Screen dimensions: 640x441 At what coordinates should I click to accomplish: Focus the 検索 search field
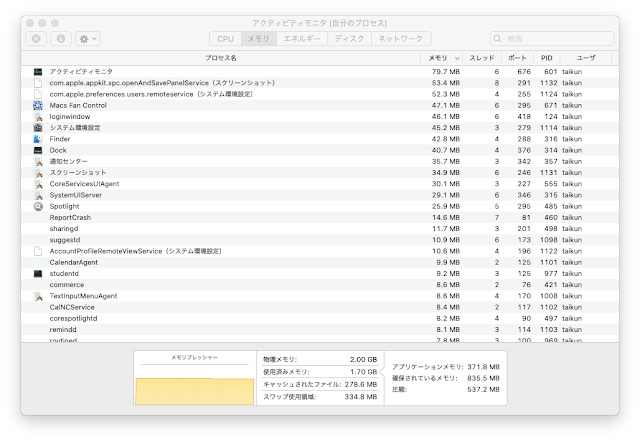click(x=552, y=39)
